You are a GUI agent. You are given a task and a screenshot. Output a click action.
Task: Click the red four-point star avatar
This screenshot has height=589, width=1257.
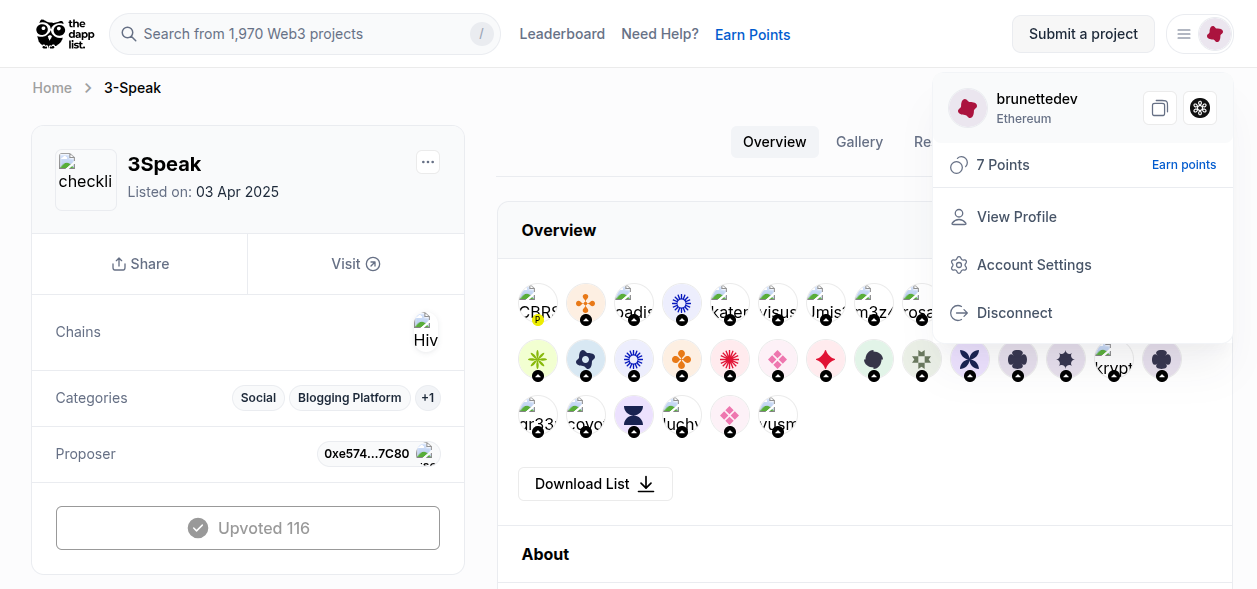coord(826,359)
